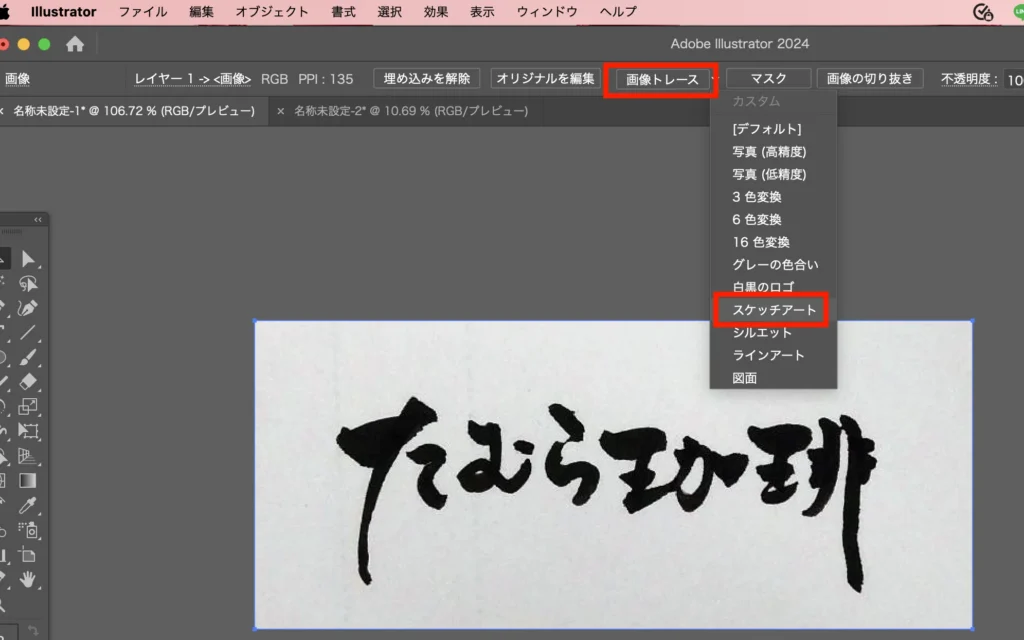This screenshot has width=1024, height=640.
Task: Pick the Paintbrush tool
Action: click(x=28, y=357)
